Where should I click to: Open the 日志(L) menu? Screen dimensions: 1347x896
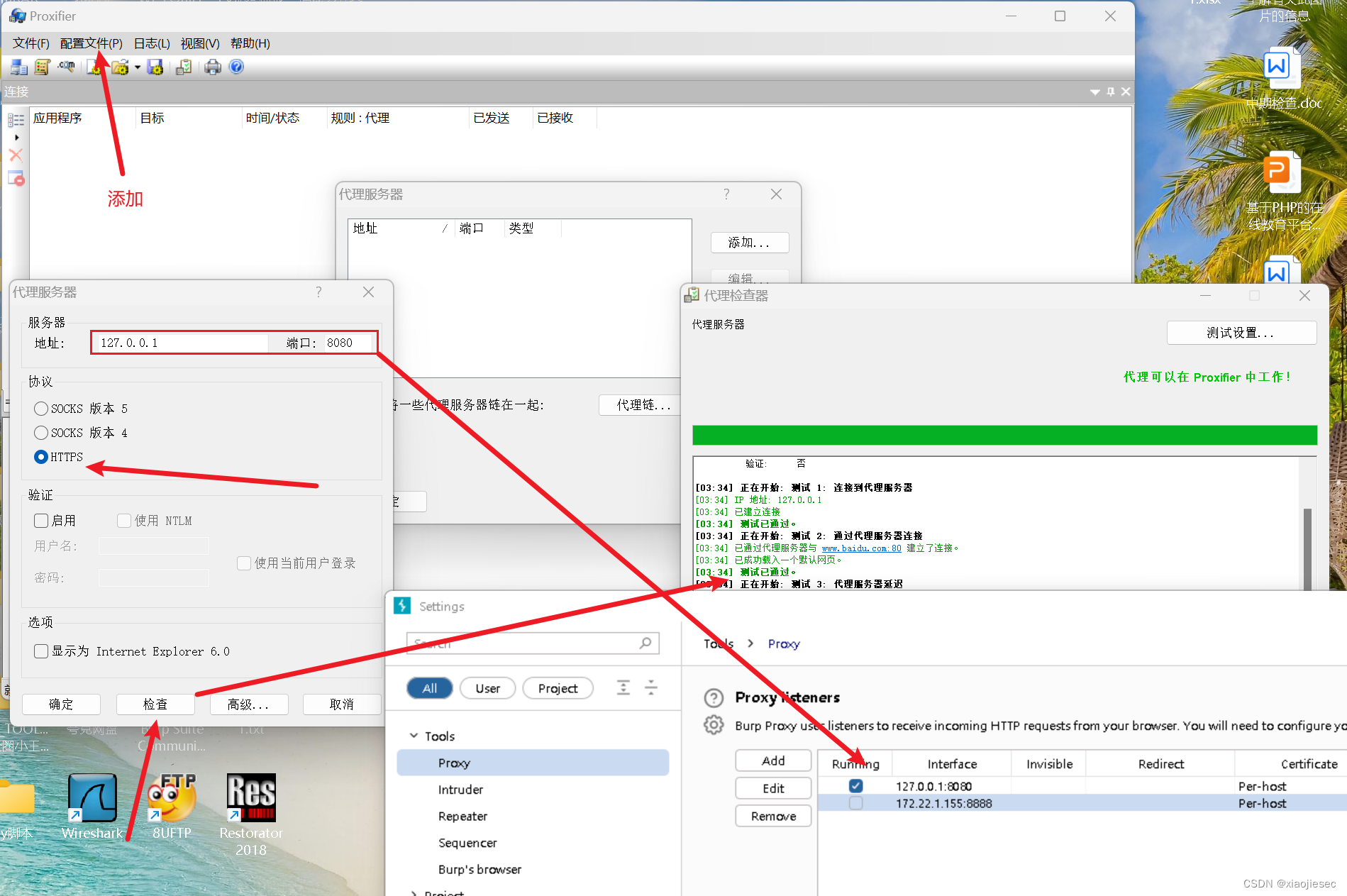pyautogui.click(x=152, y=43)
